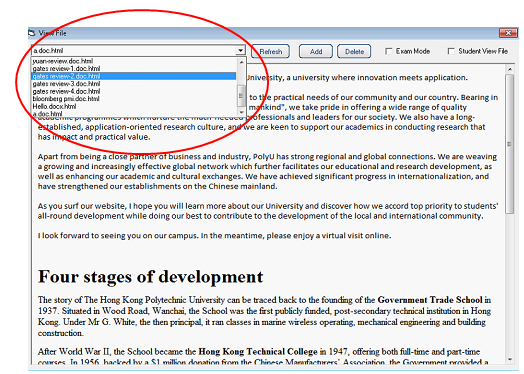Click the dropdown list scroll down arrow

241,112
